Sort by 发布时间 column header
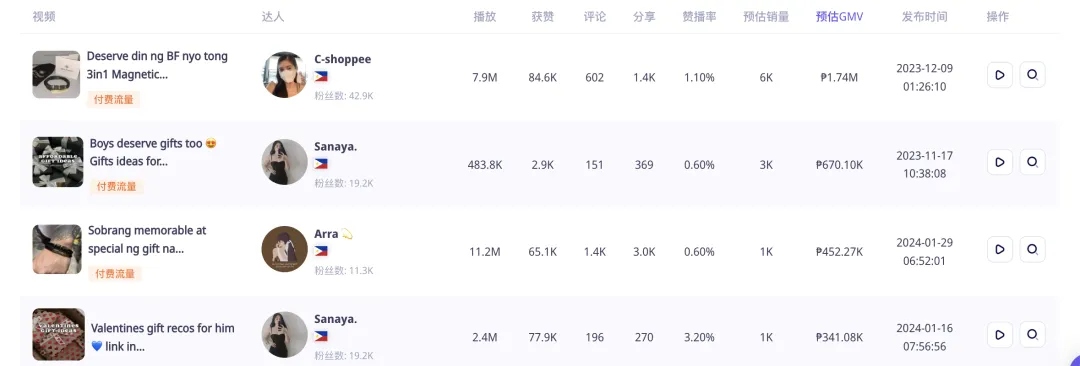Screen dimensions: 1080x366 [924, 17]
